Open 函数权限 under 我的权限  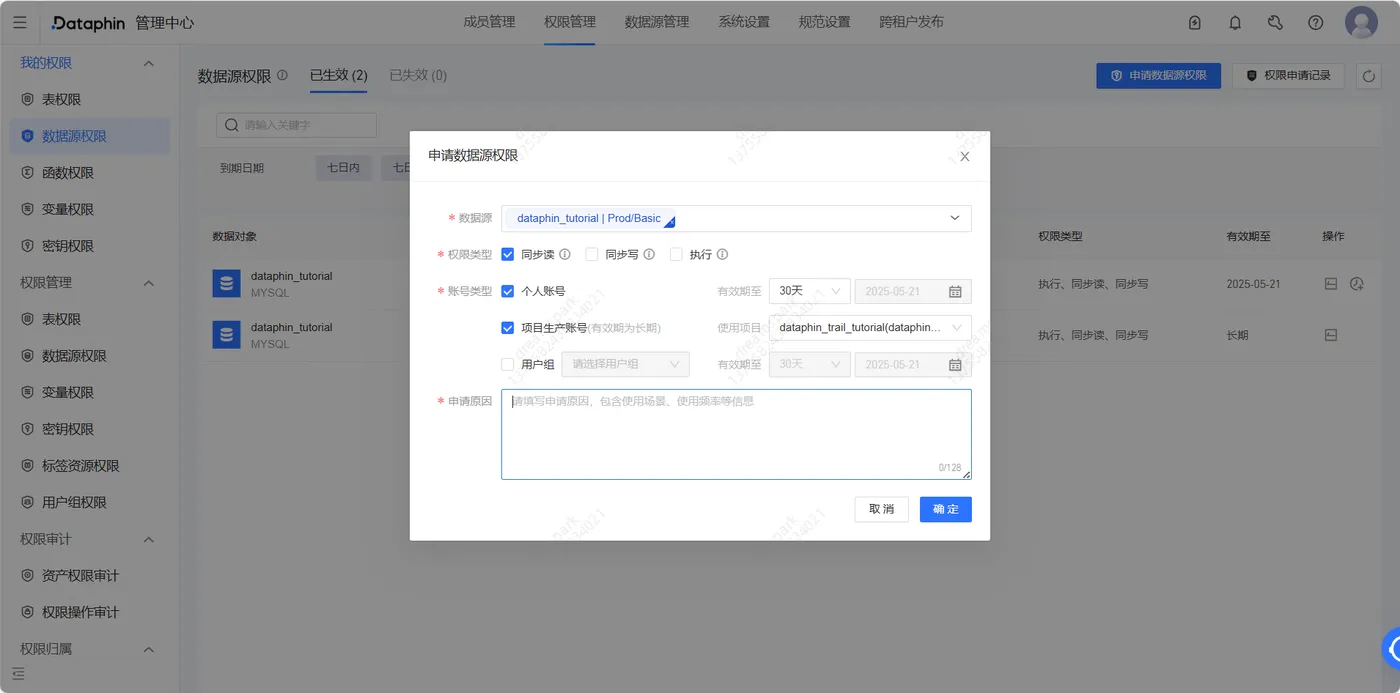point(68,173)
